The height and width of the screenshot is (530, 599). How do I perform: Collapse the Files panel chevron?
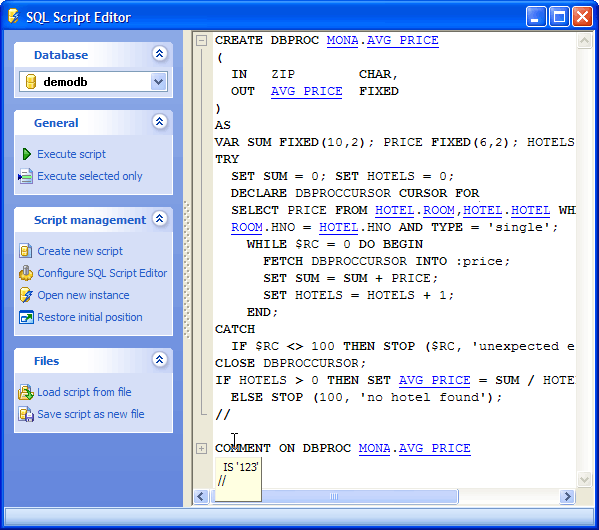pyautogui.click(x=160, y=360)
